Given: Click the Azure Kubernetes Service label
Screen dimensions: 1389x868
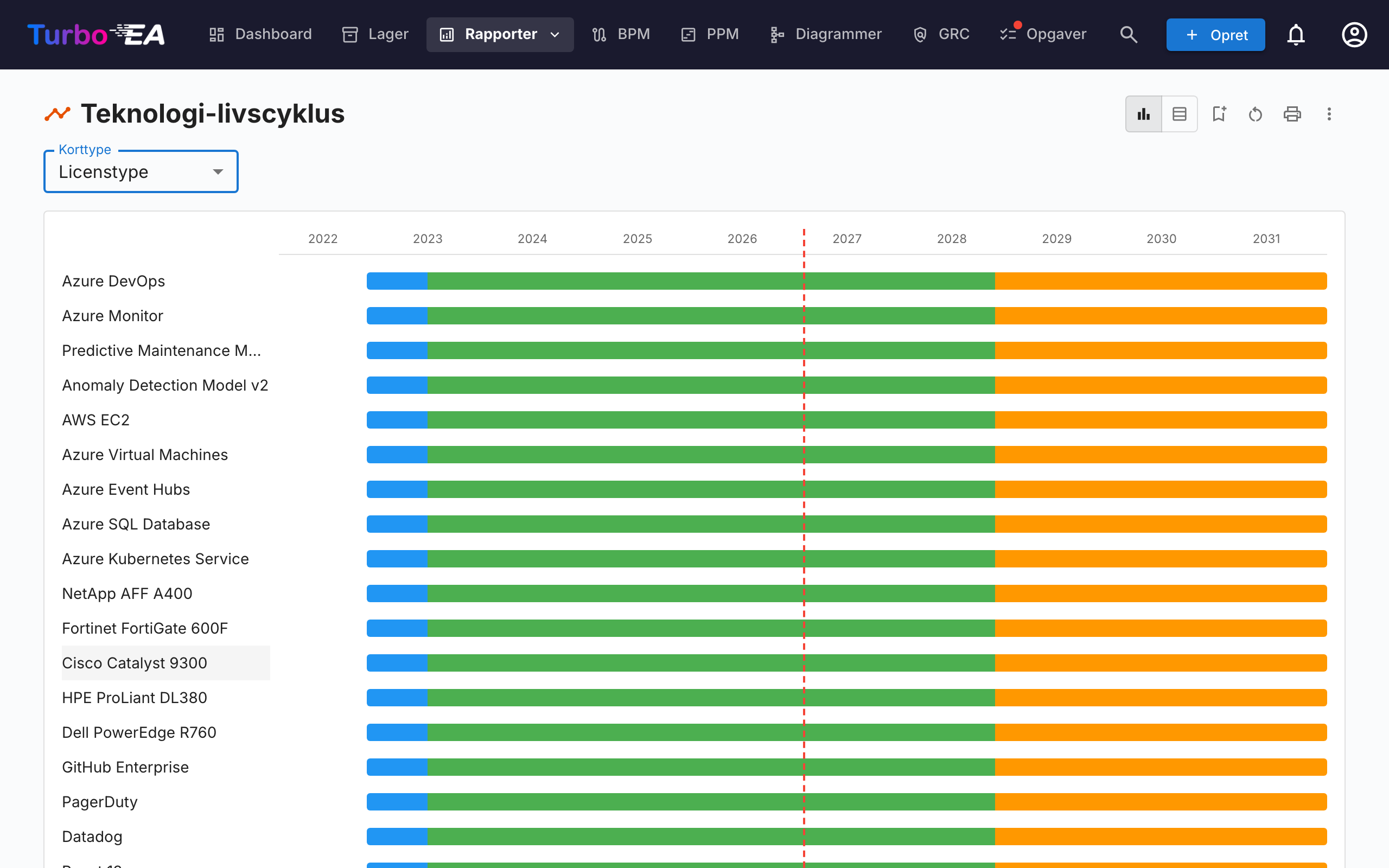Looking at the screenshot, I should pyautogui.click(x=156, y=559).
